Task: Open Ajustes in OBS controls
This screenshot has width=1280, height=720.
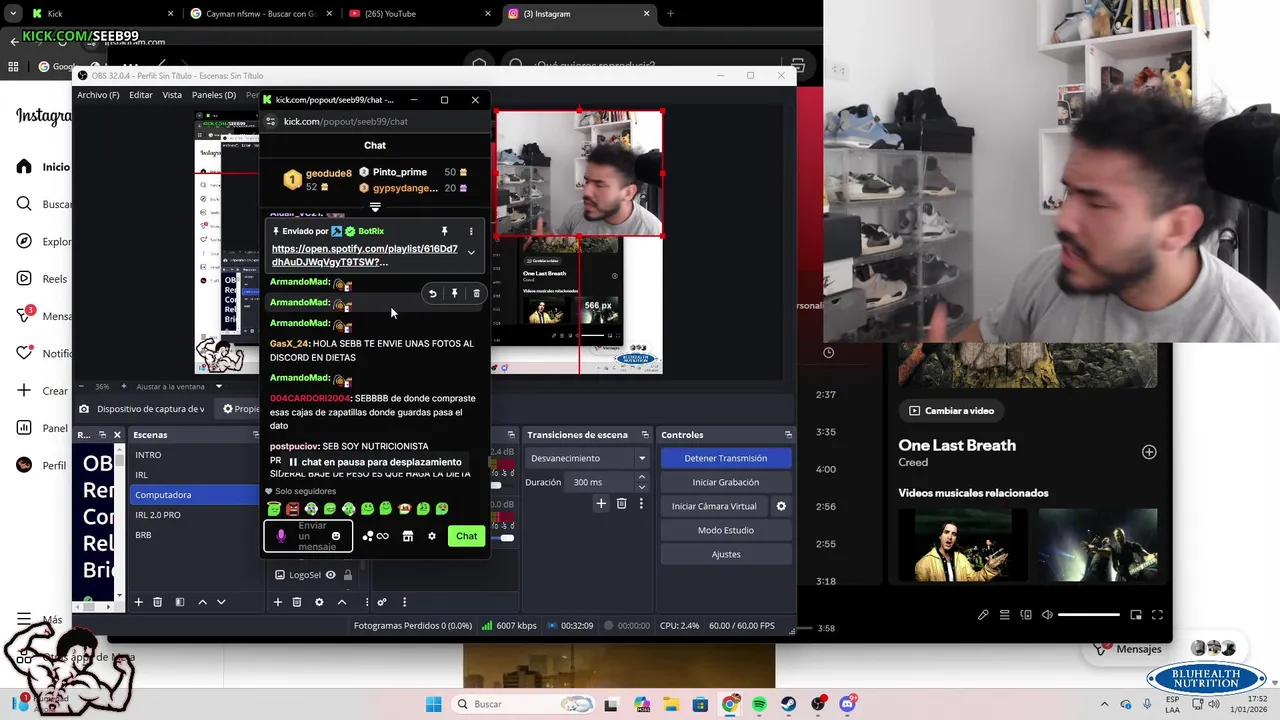Action: click(x=726, y=554)
